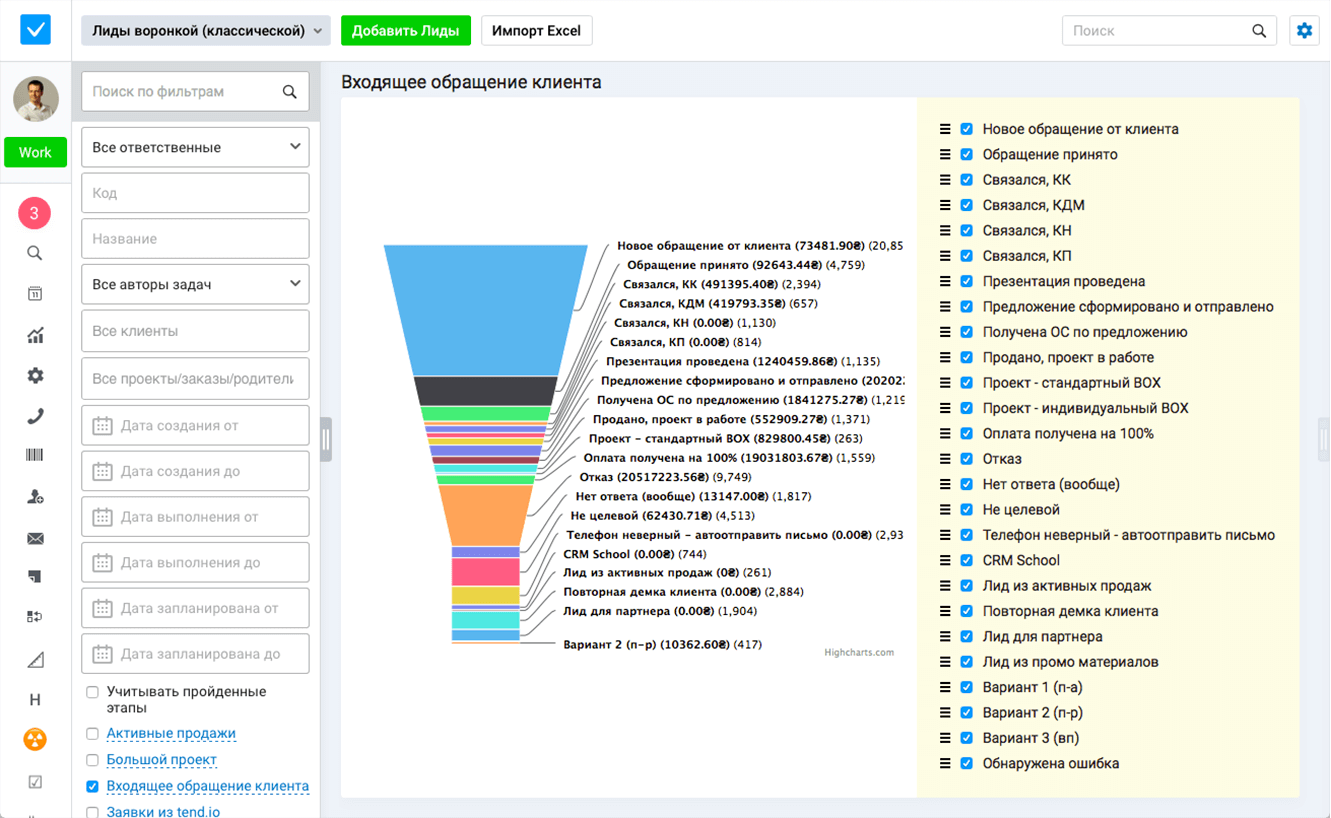Expand the Все ответственные dropdown

click(195, 147)
